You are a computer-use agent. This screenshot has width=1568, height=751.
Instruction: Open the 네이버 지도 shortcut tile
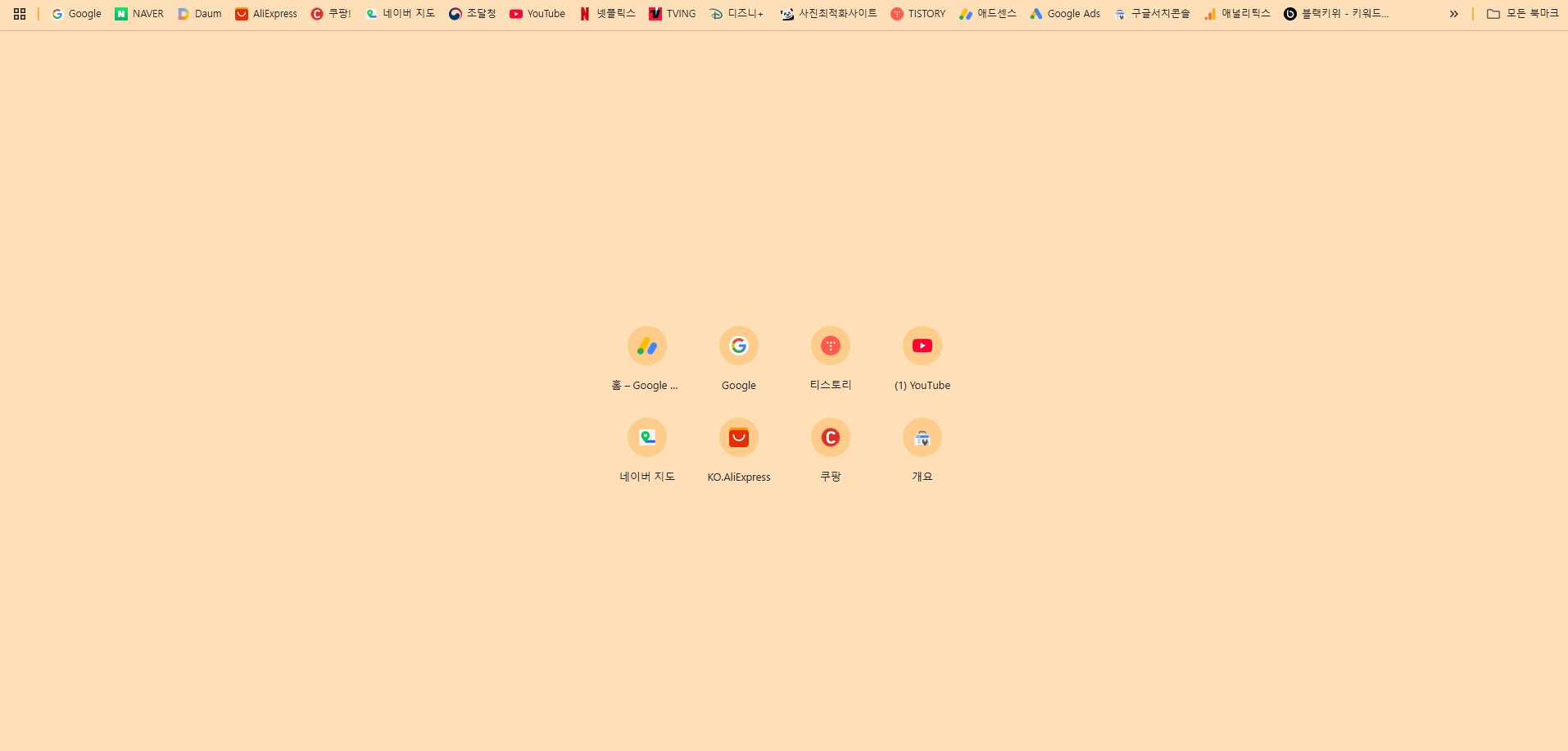647,451
